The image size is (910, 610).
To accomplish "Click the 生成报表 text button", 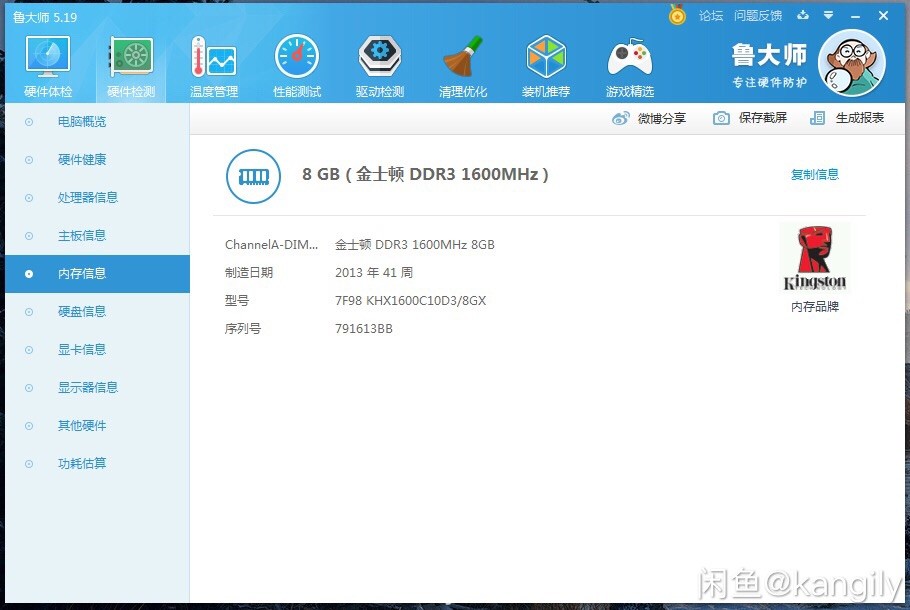I will coord(860,118).
